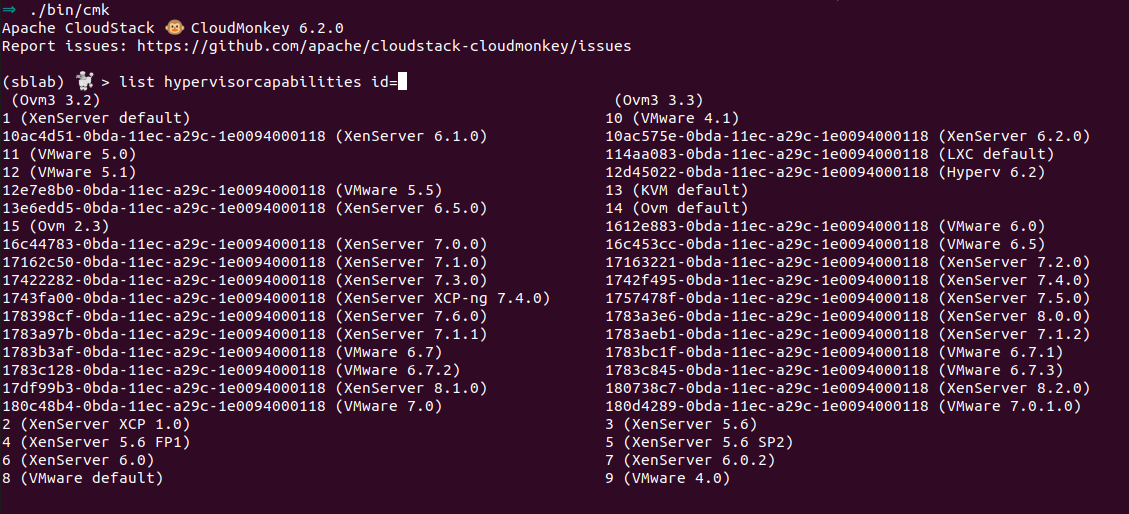The image size is (1129, 514).
Task: Select 6 (XenServer 6.0) entry
Action: click(78, 460)
